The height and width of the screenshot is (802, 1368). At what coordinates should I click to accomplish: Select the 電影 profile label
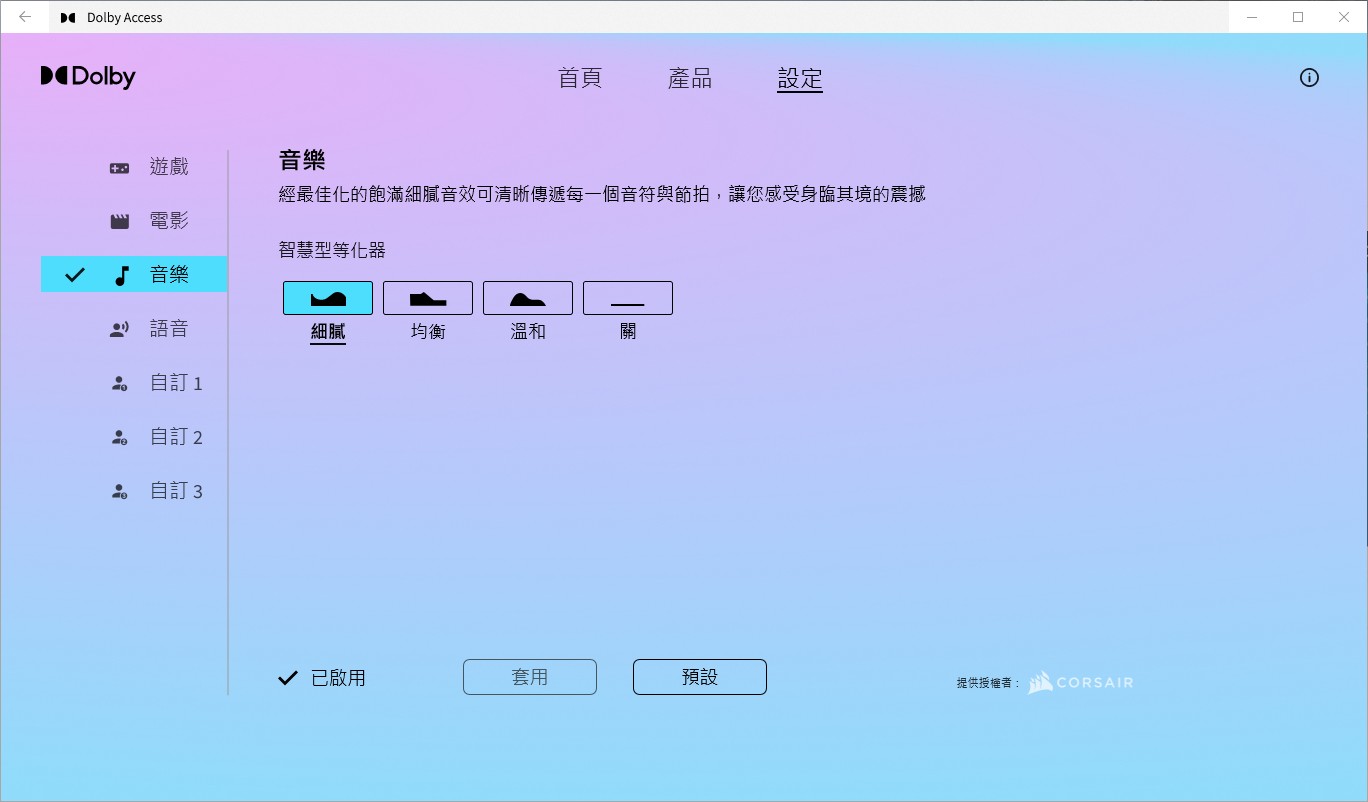[169, 221]
